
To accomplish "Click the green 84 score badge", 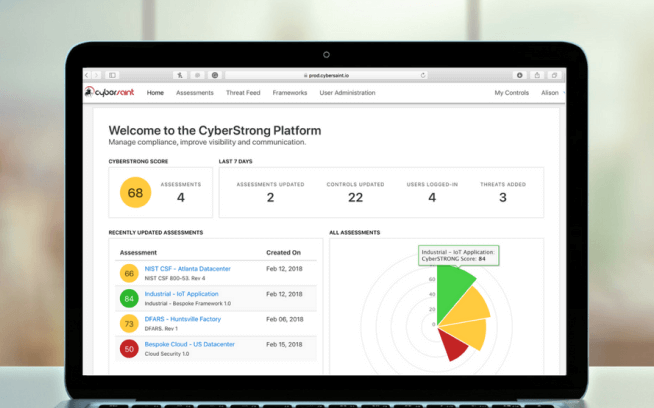I will [129, 298].
